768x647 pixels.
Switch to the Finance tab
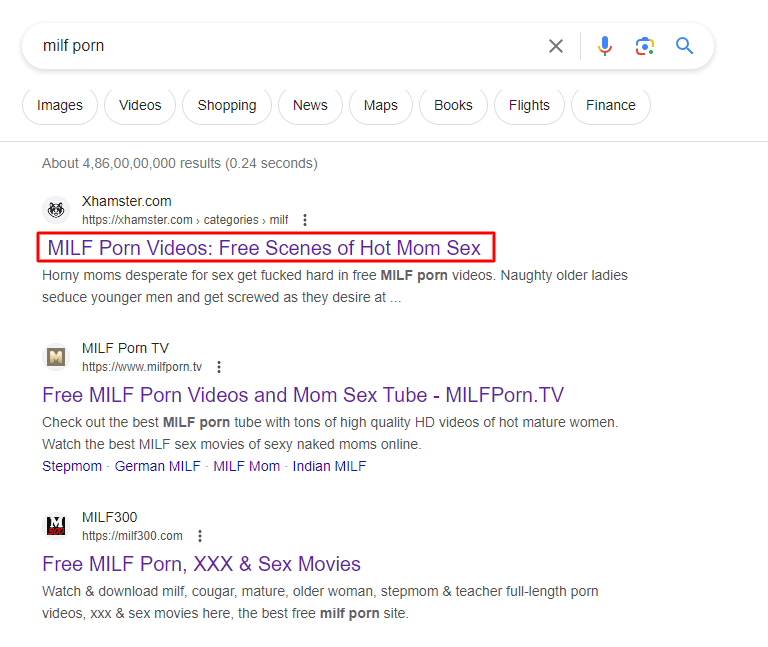pos(611,105)
